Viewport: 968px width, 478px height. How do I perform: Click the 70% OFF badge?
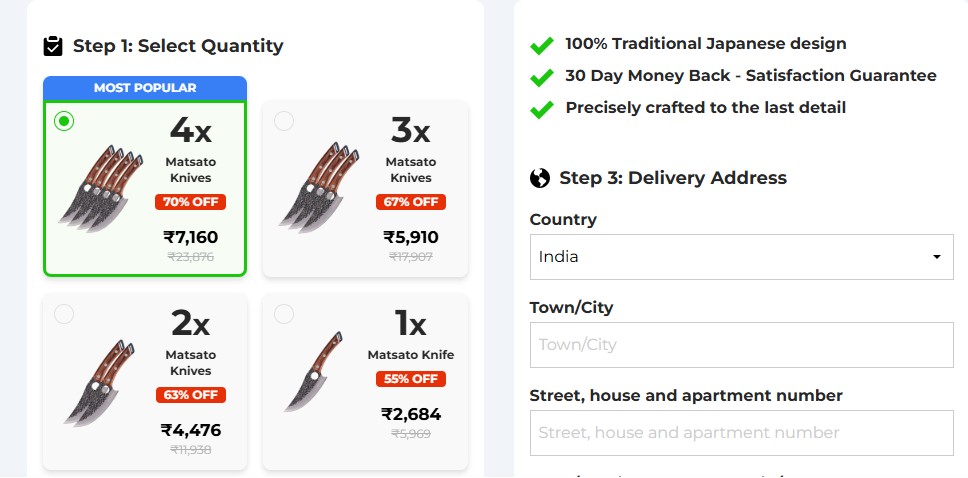pyautogui.click(x=190, y=202)
